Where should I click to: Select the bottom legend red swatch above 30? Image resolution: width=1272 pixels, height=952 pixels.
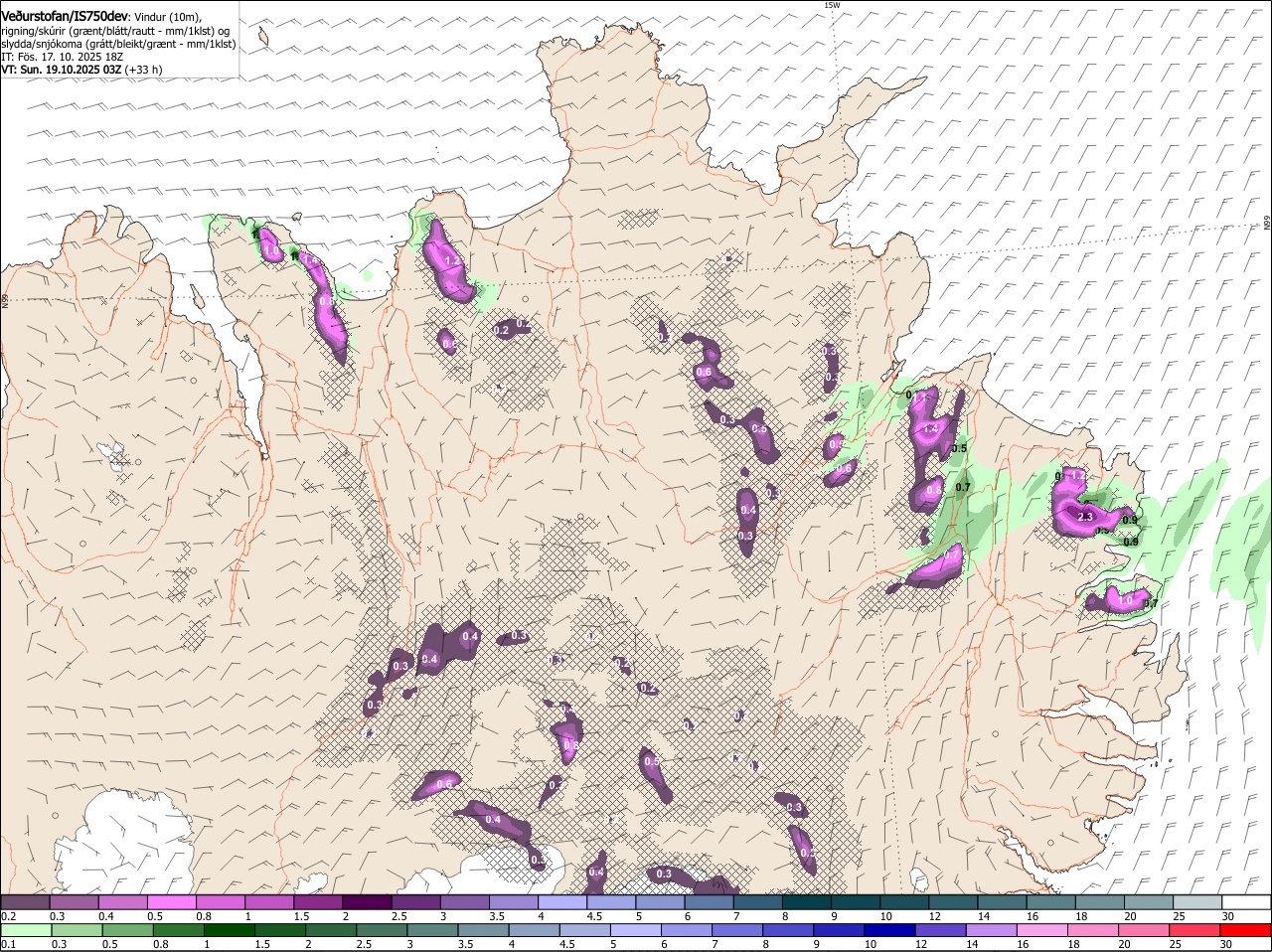point(1247,930)
